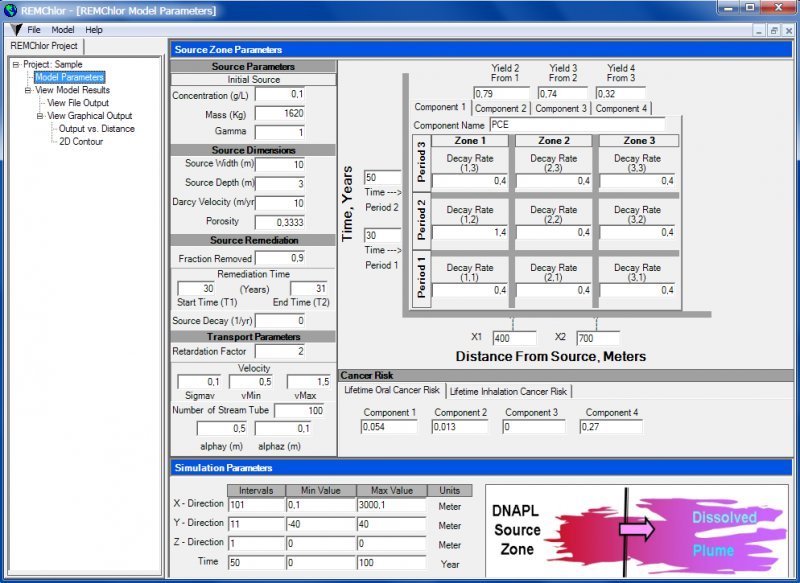Set the remediation Start Time (T1) field
800x583 pixels.
pyautogui.click(x=196, y=289)
